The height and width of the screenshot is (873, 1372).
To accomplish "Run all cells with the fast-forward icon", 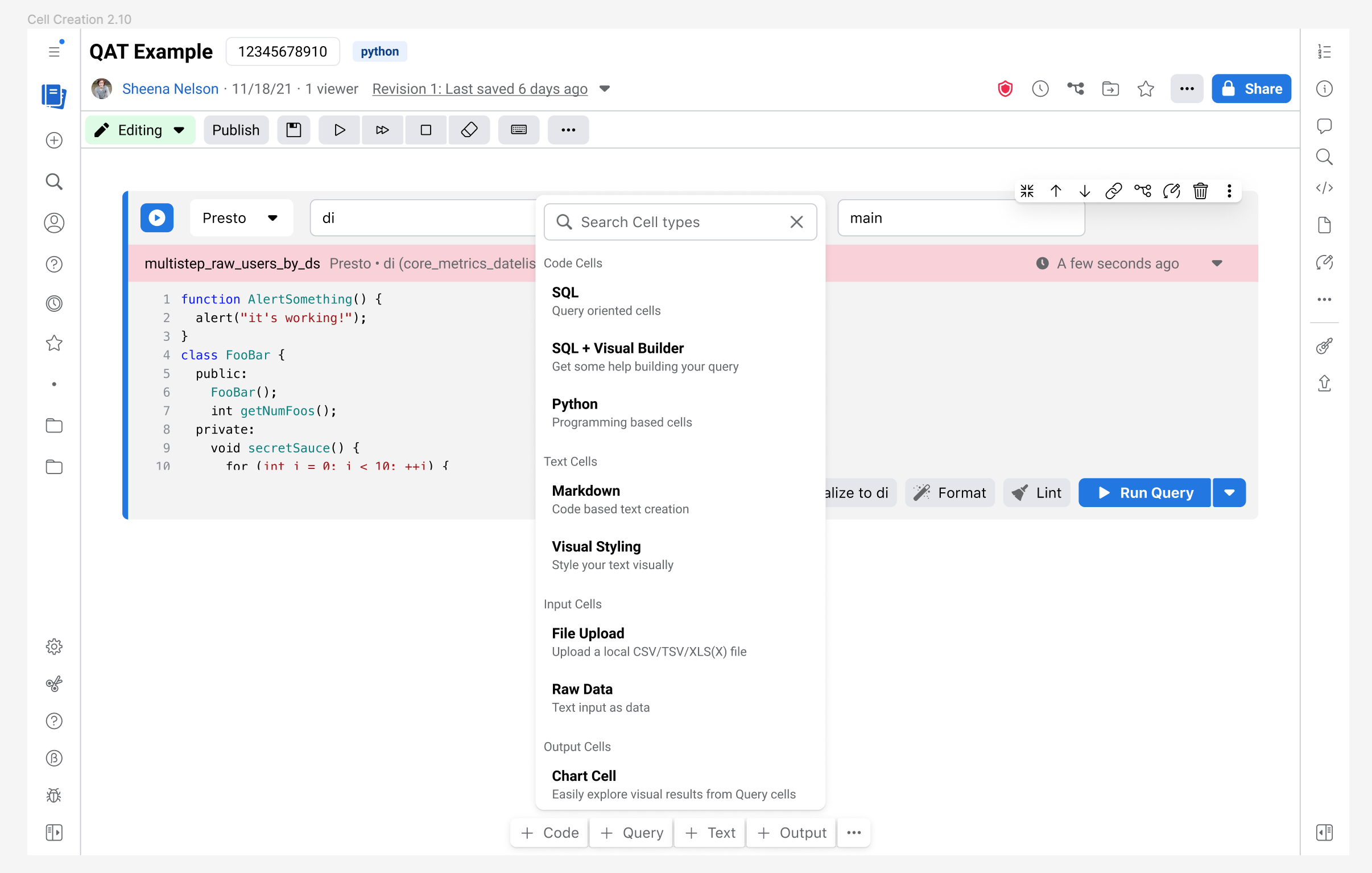I will [x=382, y=130].
